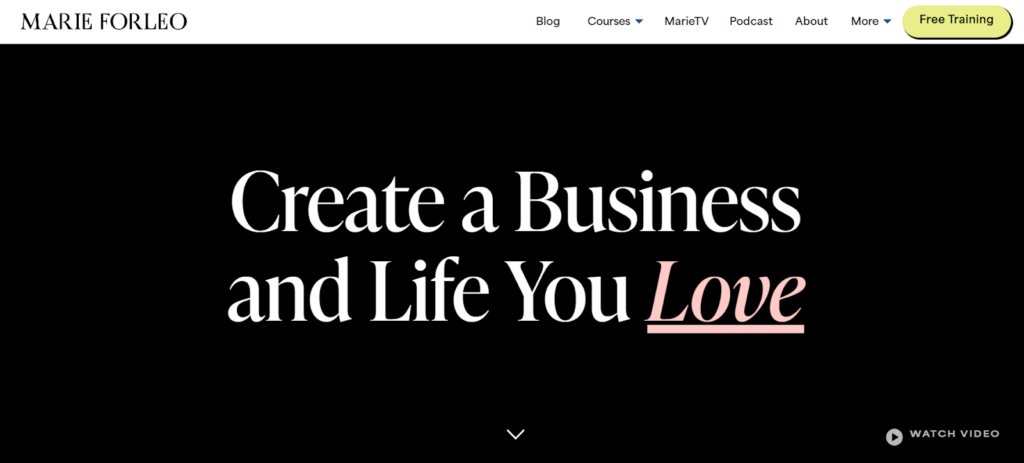
Task: Go to MarieTV
Action: coord(686,21)
